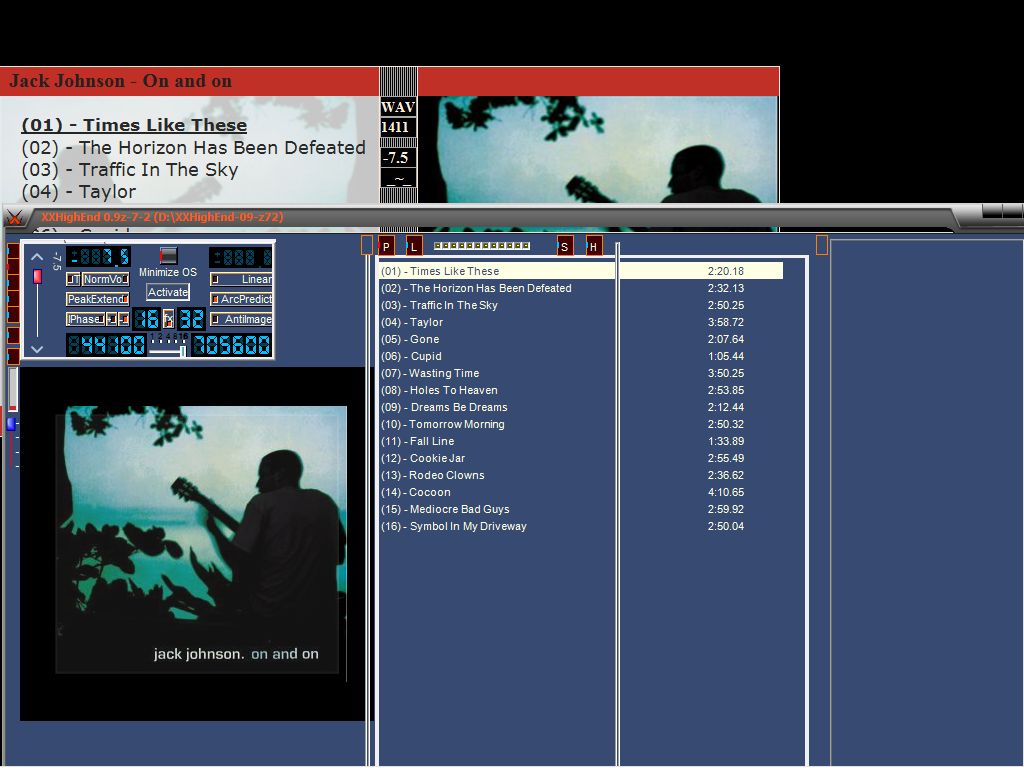The width and height of the screenshot is (1024, 768).
Task: Select track (07) - Wasting Time
Action: pos(581,373)
